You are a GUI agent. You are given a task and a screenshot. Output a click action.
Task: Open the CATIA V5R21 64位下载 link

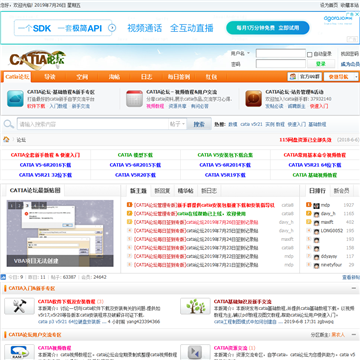coord(315,165)
